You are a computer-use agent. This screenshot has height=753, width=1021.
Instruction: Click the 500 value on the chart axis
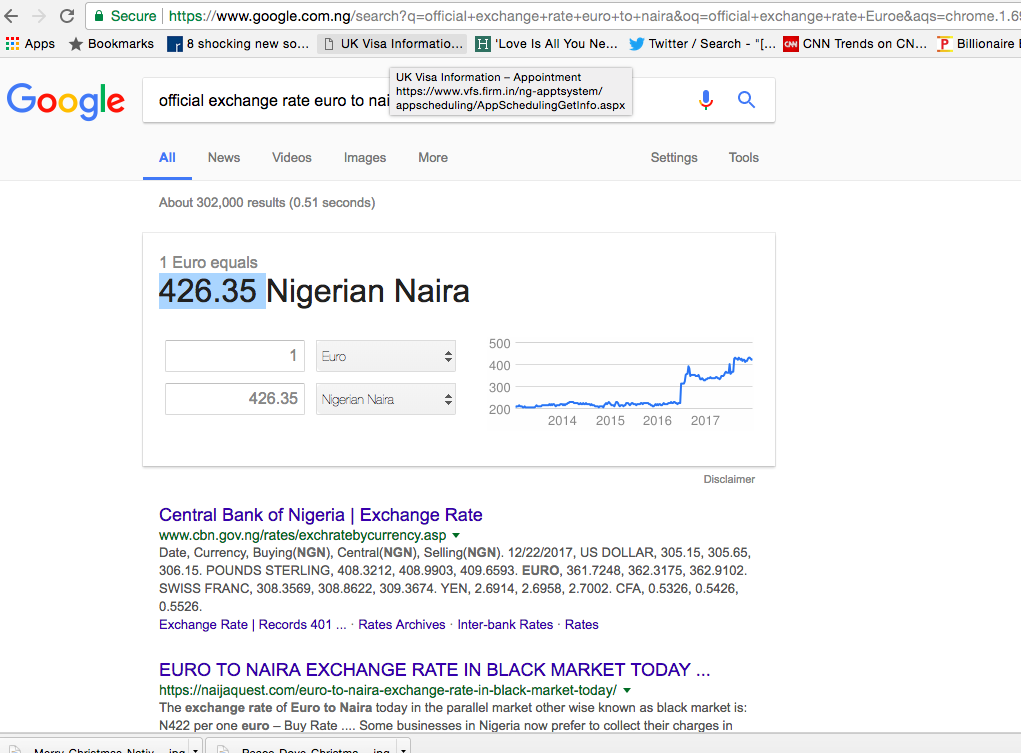click(x=499, y=343)
